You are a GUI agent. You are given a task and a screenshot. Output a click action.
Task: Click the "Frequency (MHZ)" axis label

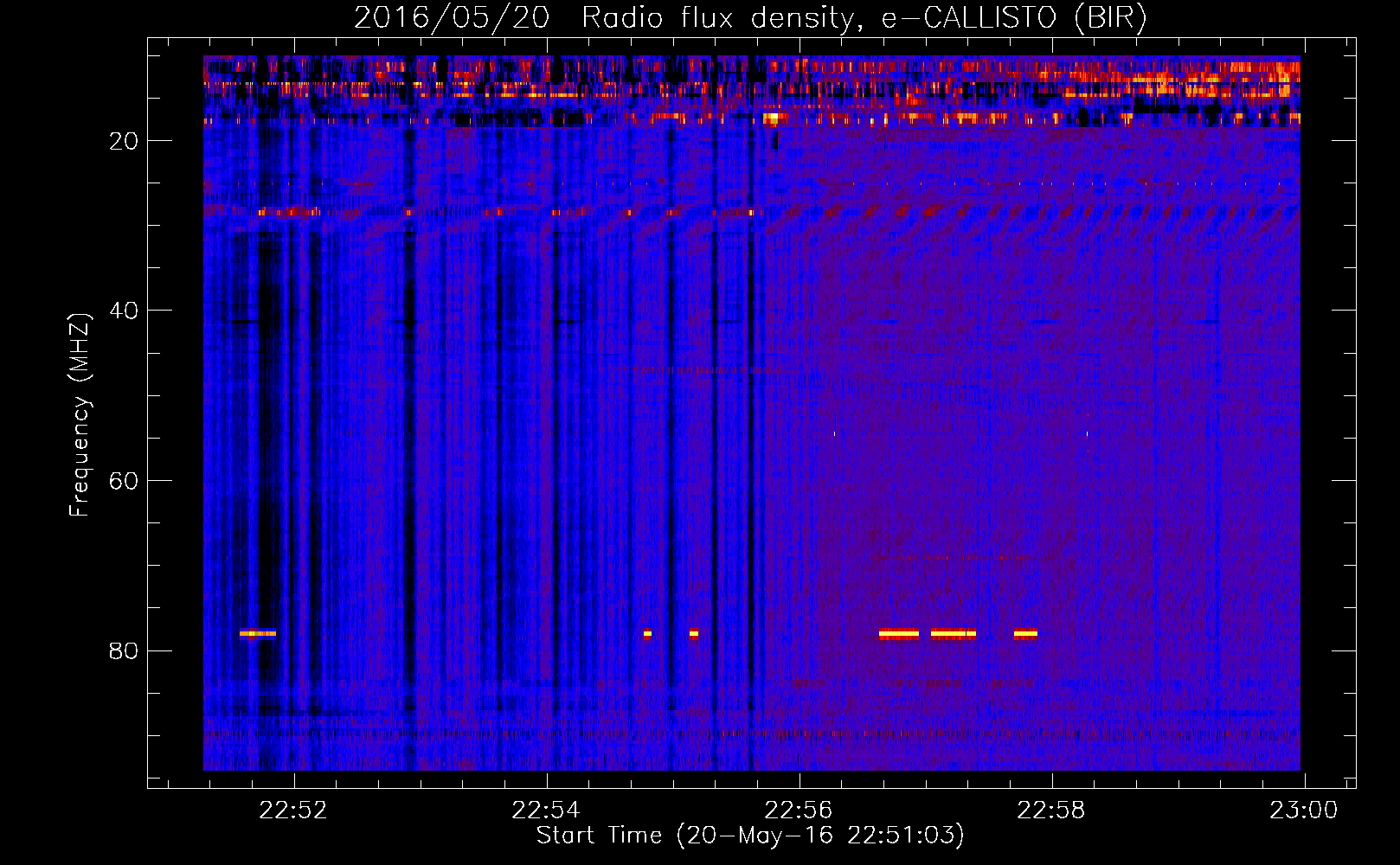click(x=80, y=415)
